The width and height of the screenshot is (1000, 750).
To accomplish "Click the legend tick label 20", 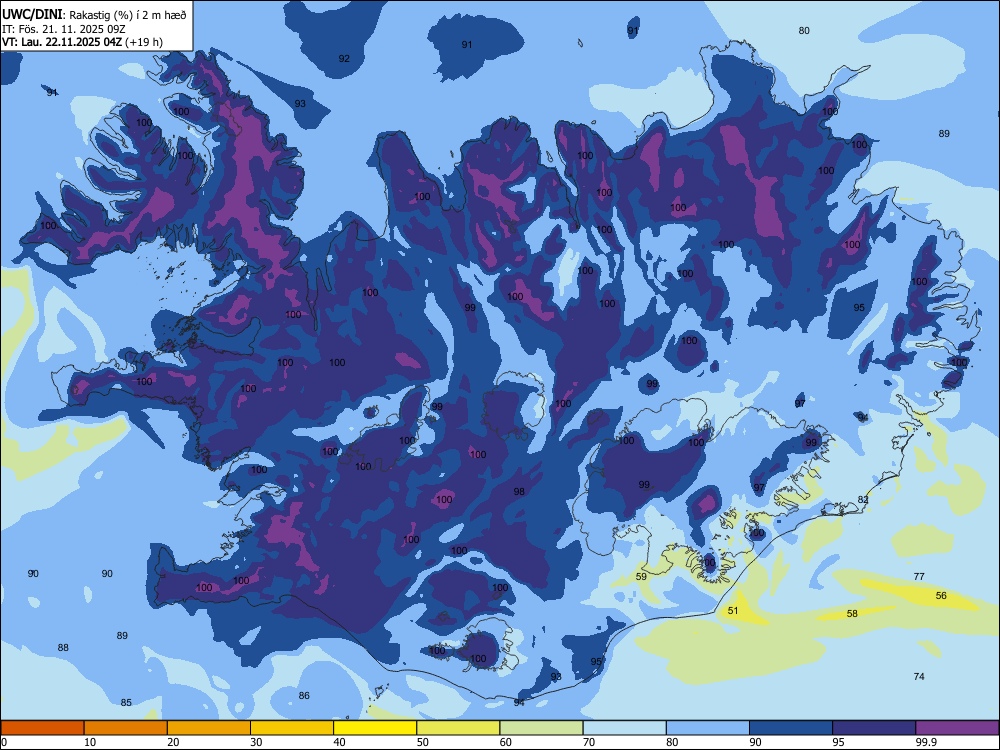I will tap(173, 742).
